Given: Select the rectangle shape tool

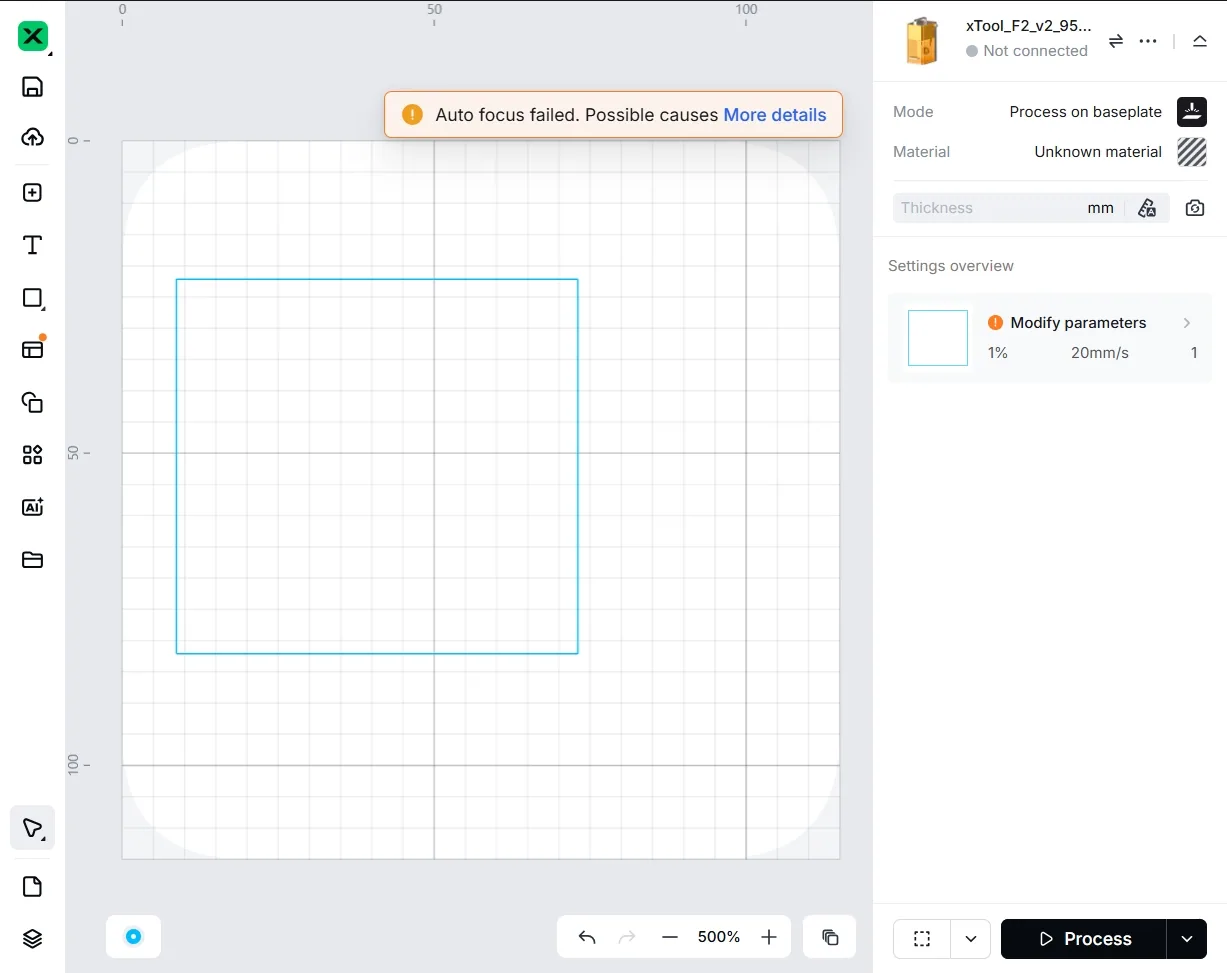Looking at the screenshot, I should tap(32, 298).
